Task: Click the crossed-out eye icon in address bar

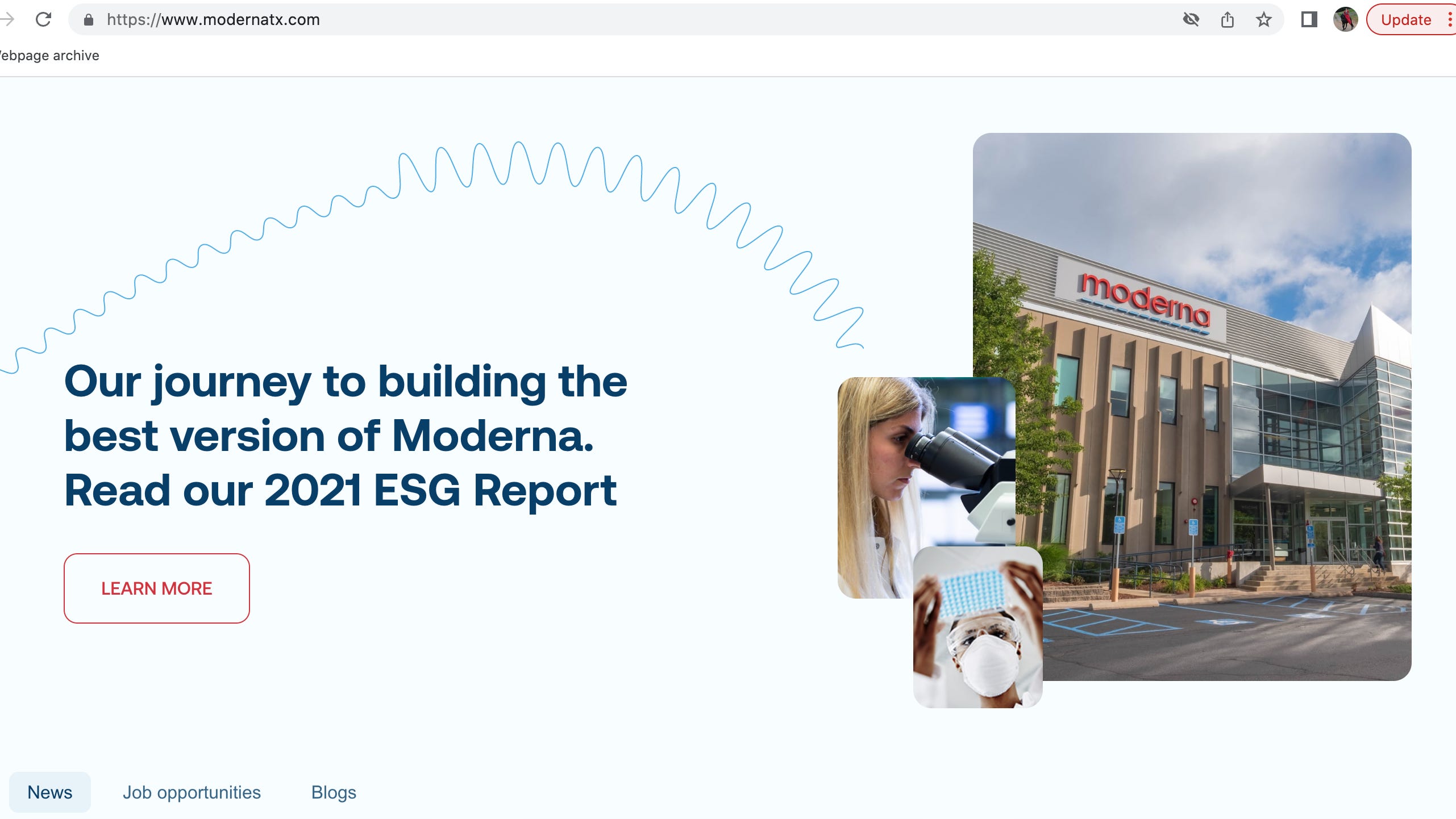Action: click(1191, 20)
